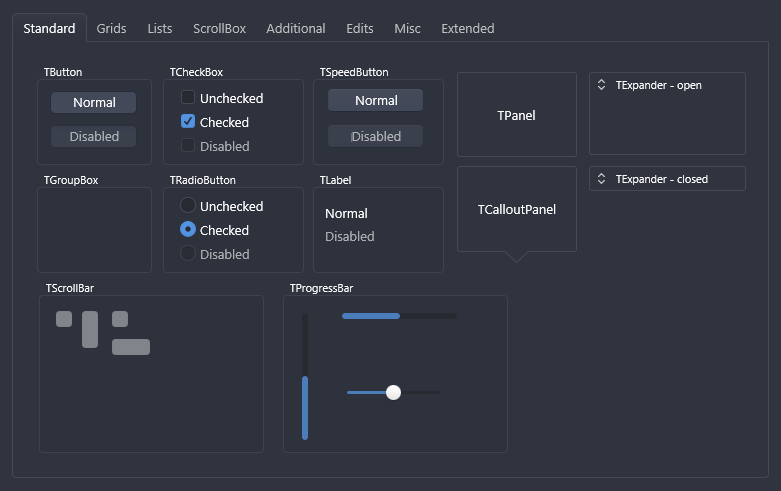This screenshot has width=781, height=491.
Task: Click the wide horizontal scrollbar thumb
Action: click(x=131, y=347)
